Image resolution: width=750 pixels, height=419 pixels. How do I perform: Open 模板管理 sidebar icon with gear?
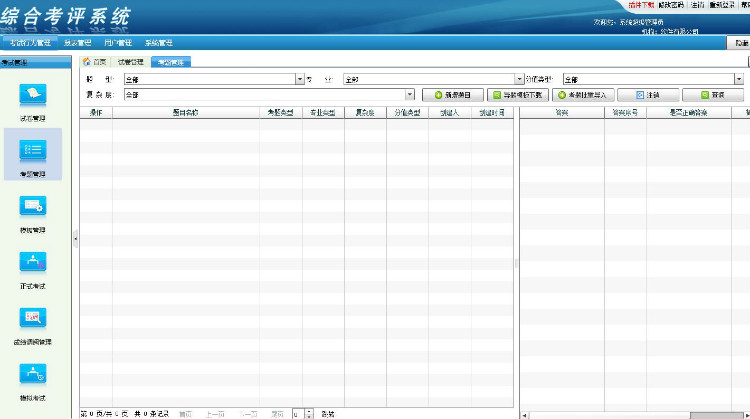point(33,206)
